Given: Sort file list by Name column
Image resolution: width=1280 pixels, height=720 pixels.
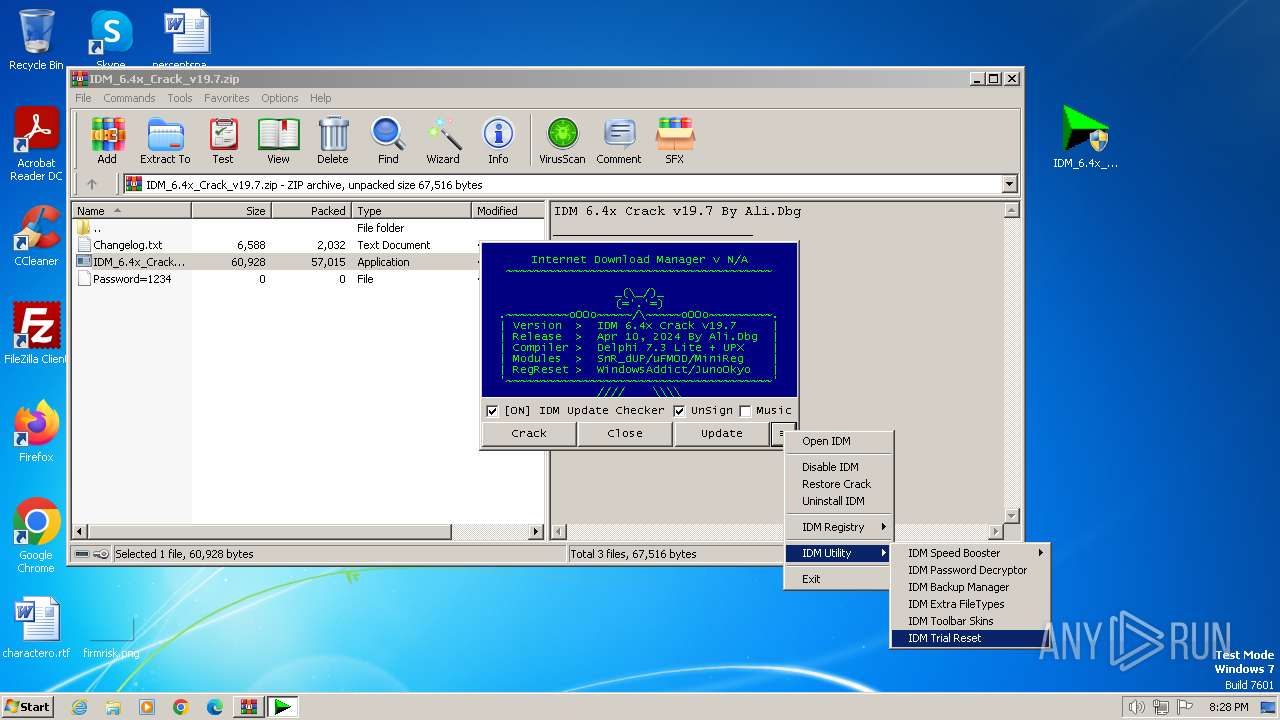Looking at the screenshot, I should coord(131,211).
